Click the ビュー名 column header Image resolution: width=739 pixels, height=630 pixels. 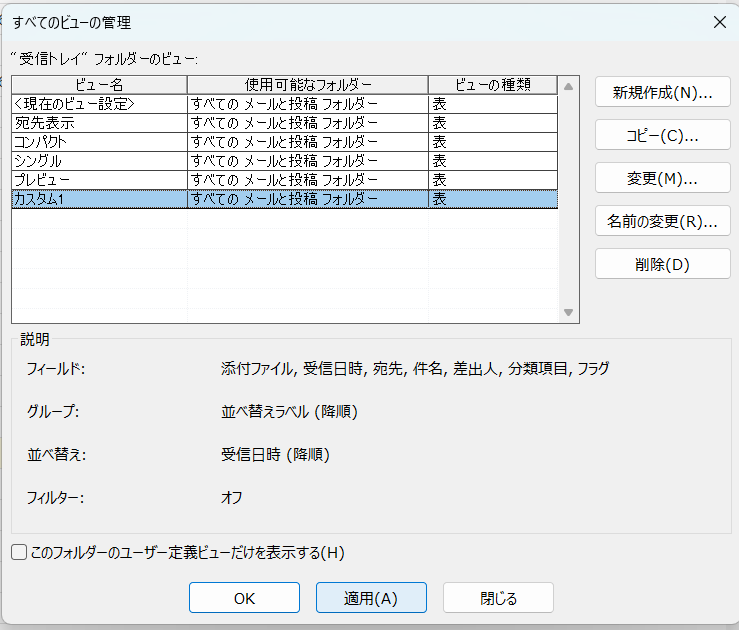(x=98, y=84)
